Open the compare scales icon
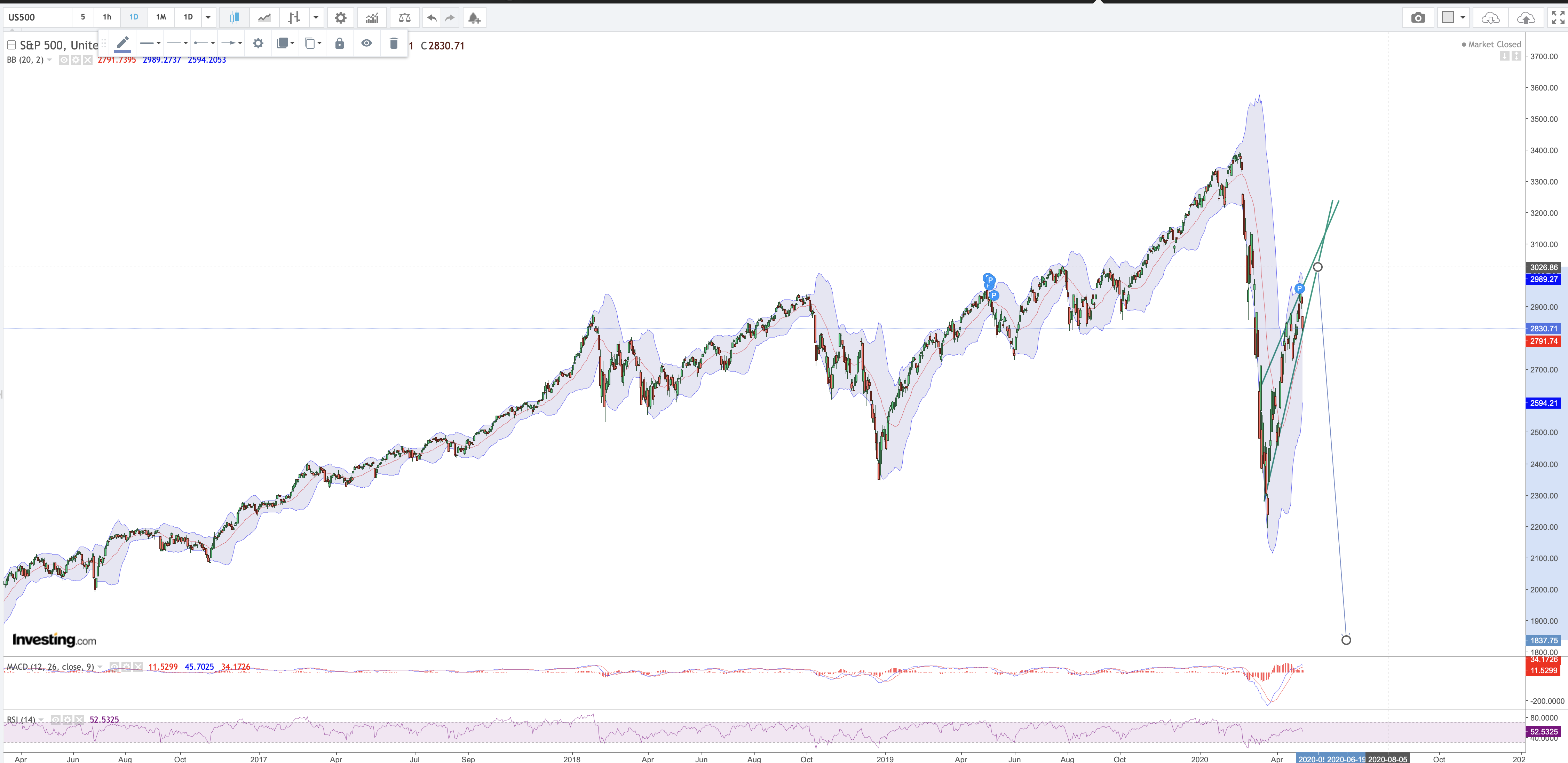1568x763 pixels. pos(404,18)
